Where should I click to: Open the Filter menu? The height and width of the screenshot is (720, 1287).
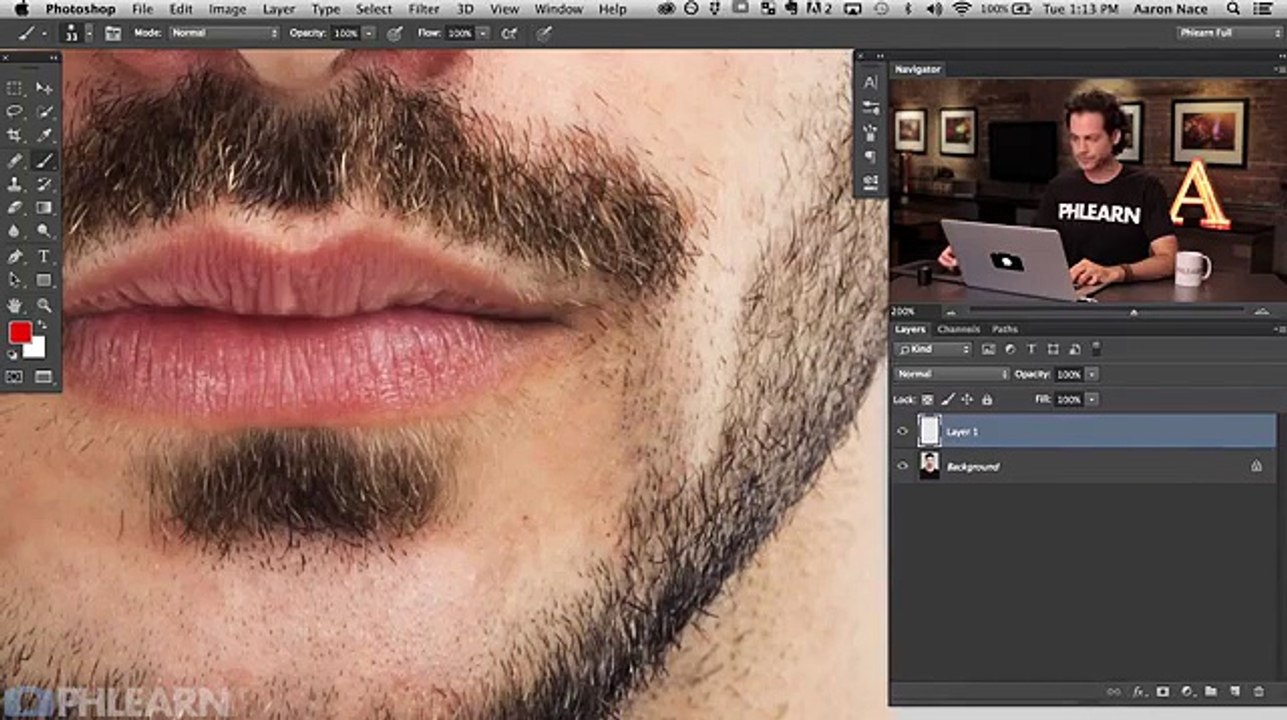point(424,9)
